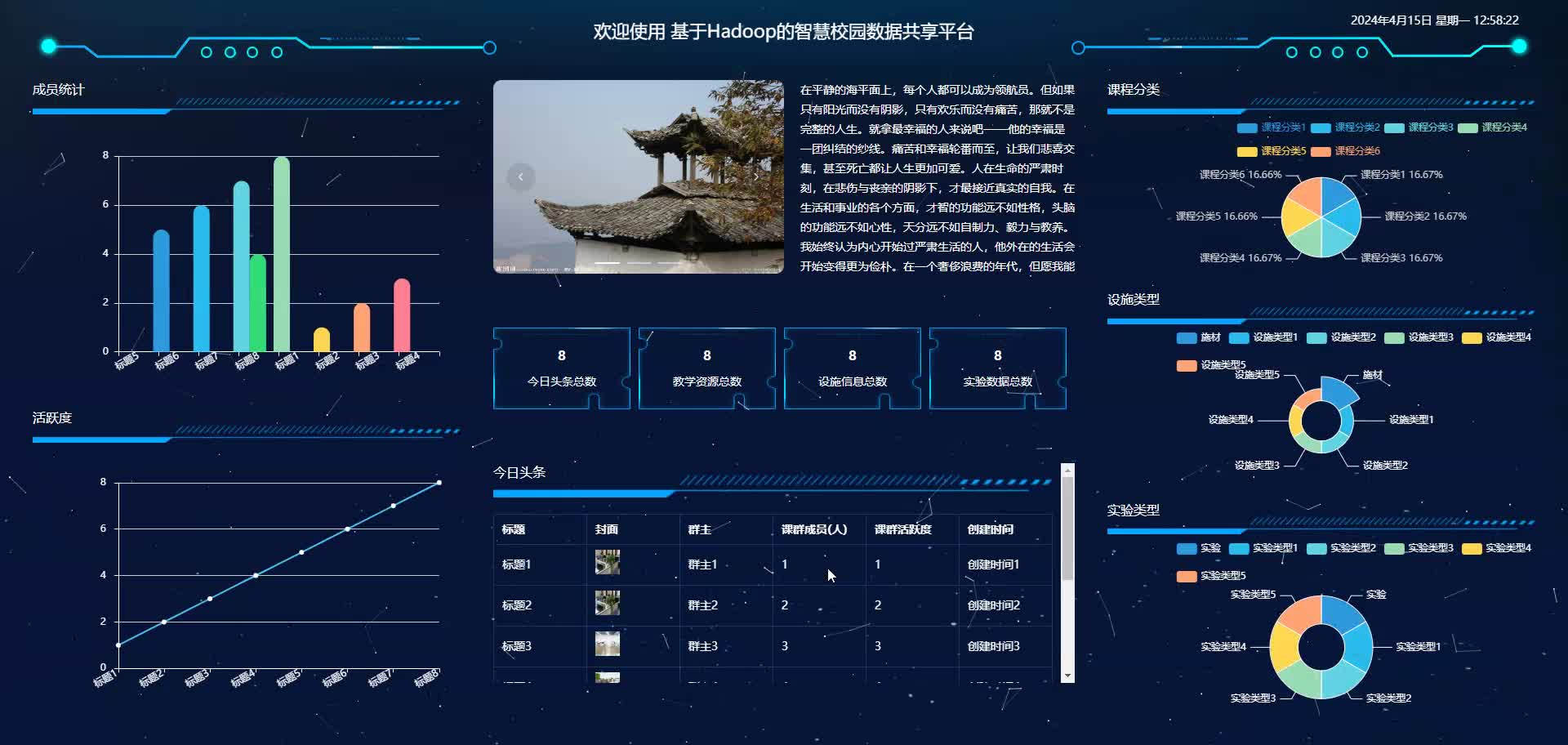This screenshot has height=745, width=1568.
Task: Toggle the 设施类型3 legend entry
Action: point(1419,337)
